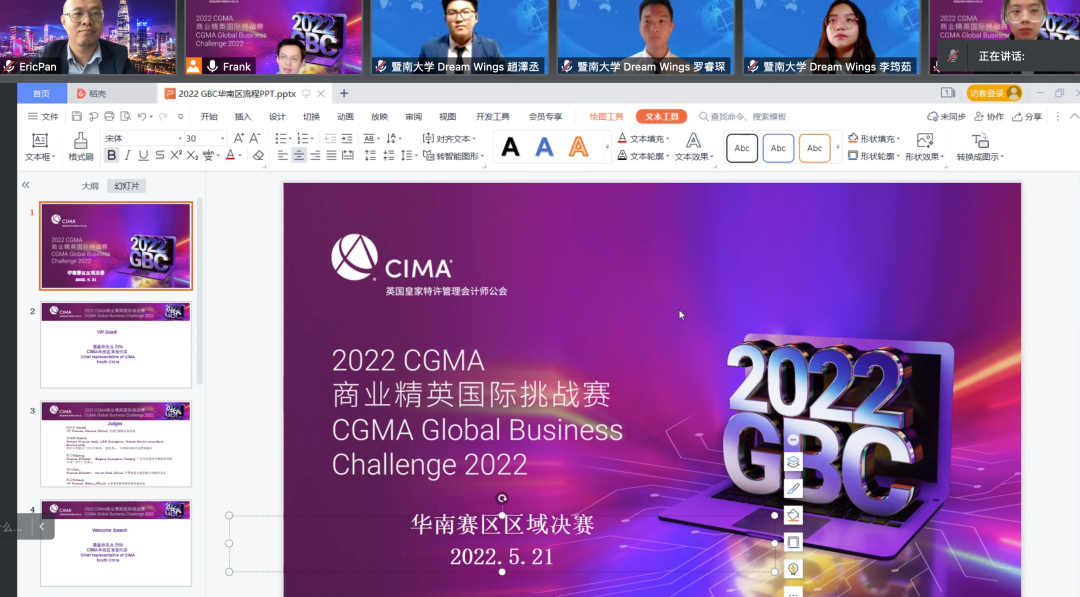Open the 形状填充 dropdown
The height and width of the screenshot is (597, 1080).
pos(874,138)
